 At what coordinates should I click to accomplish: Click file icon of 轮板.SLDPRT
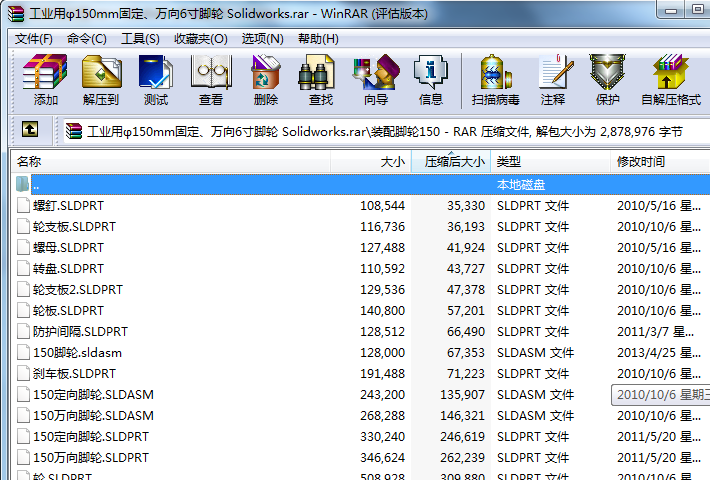(23, 311)
